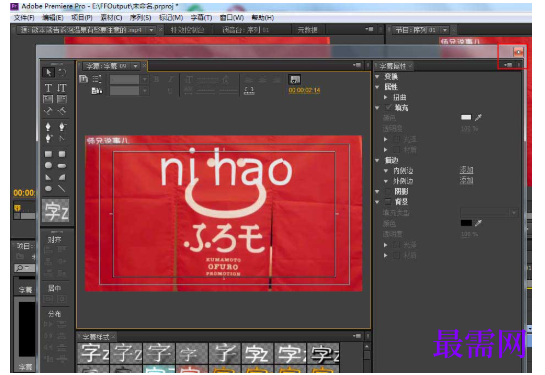Open the font style dropdown below font family
The width and height of the screenshot is (545, 375).
(144, 91)
